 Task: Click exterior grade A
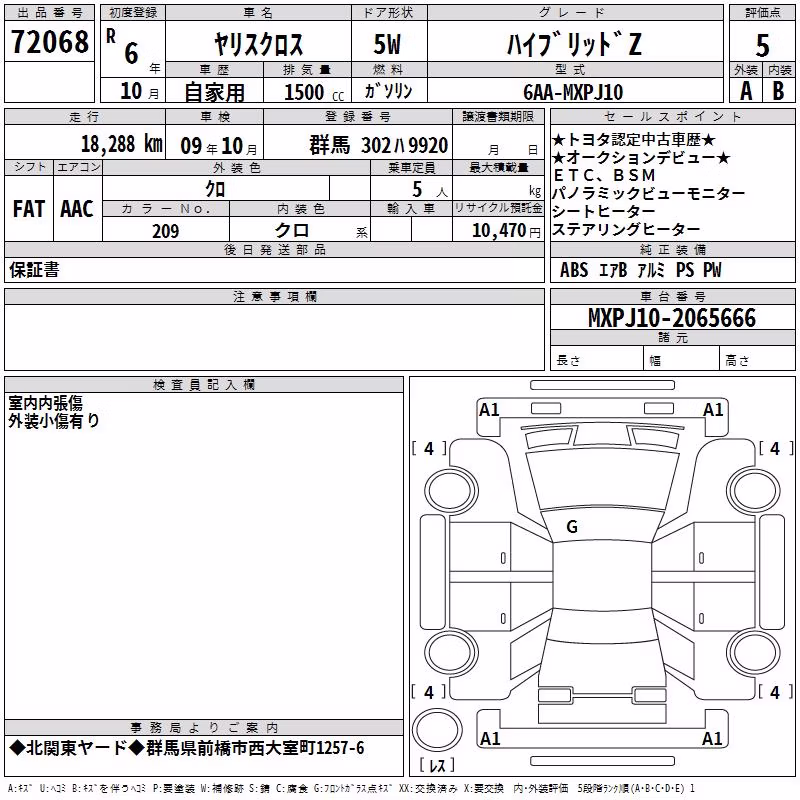pos(746,91)
